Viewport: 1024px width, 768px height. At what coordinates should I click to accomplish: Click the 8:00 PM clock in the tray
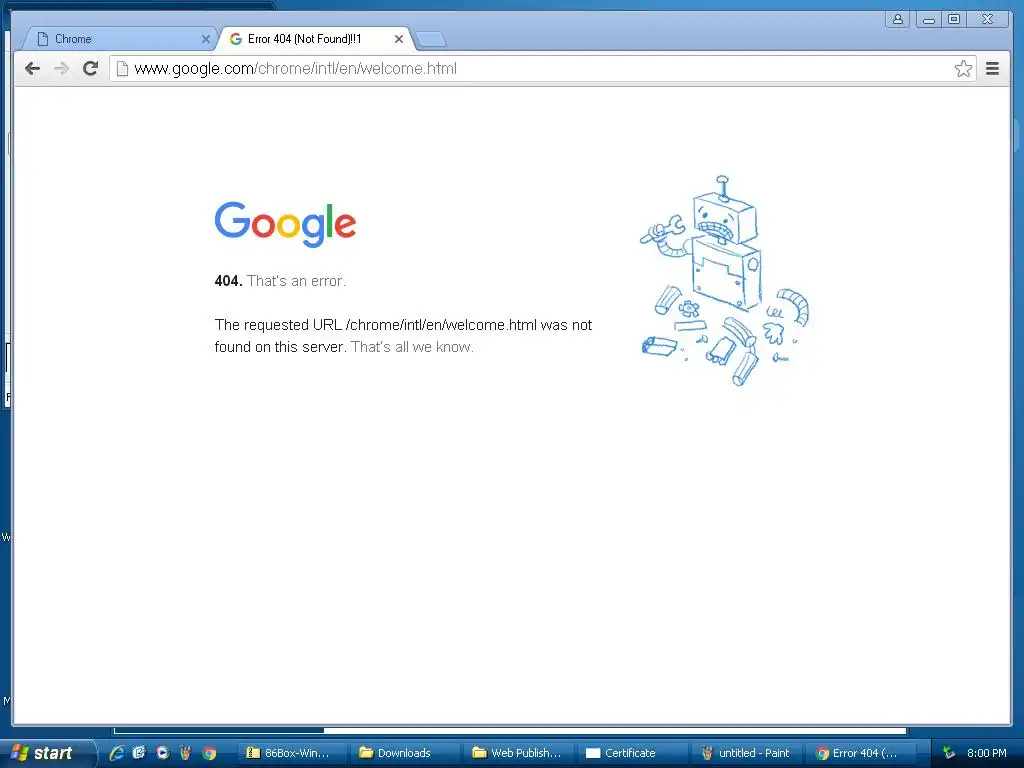[987, 753]
